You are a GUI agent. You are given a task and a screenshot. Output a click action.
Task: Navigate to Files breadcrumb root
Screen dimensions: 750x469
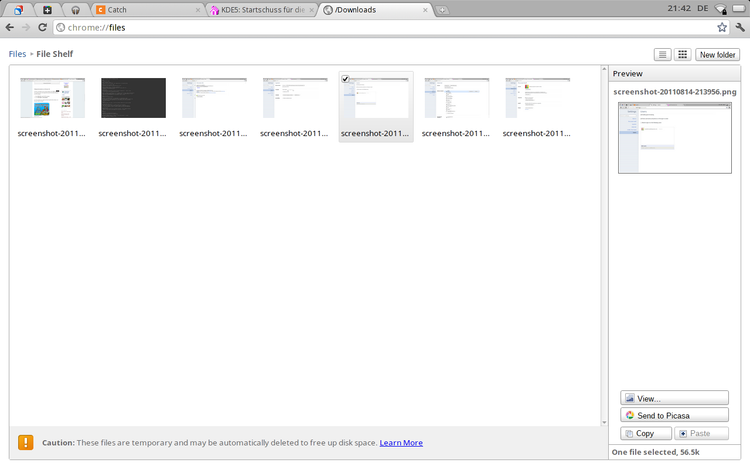17,54
